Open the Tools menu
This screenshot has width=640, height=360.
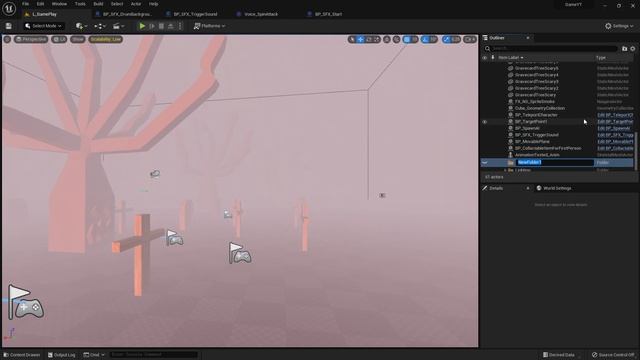(80, 4)
